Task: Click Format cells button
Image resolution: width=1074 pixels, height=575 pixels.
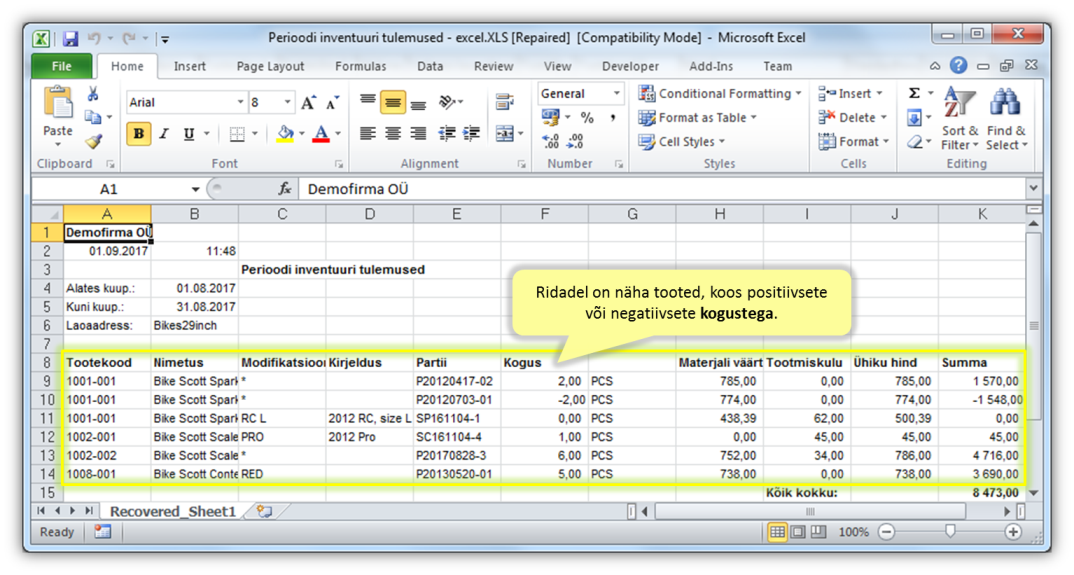Action: [x=854, y=142]
